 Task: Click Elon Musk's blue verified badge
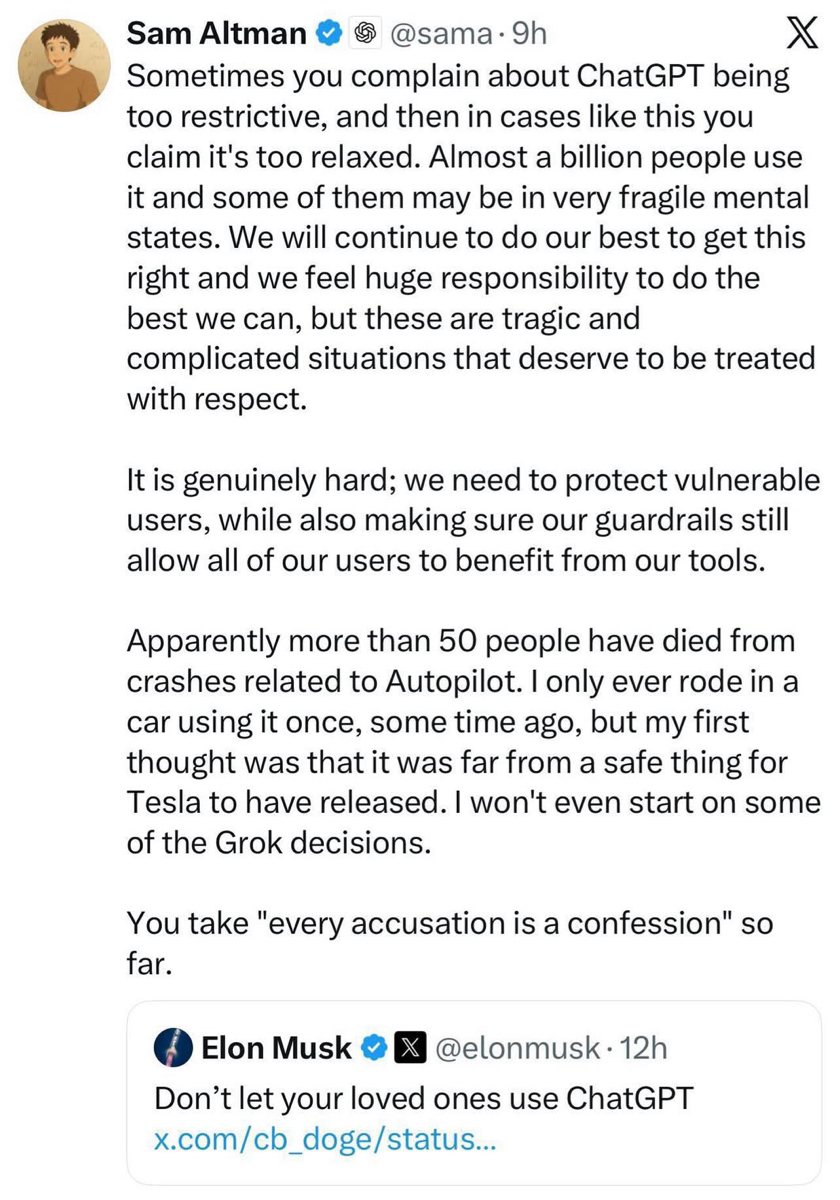373,1049
